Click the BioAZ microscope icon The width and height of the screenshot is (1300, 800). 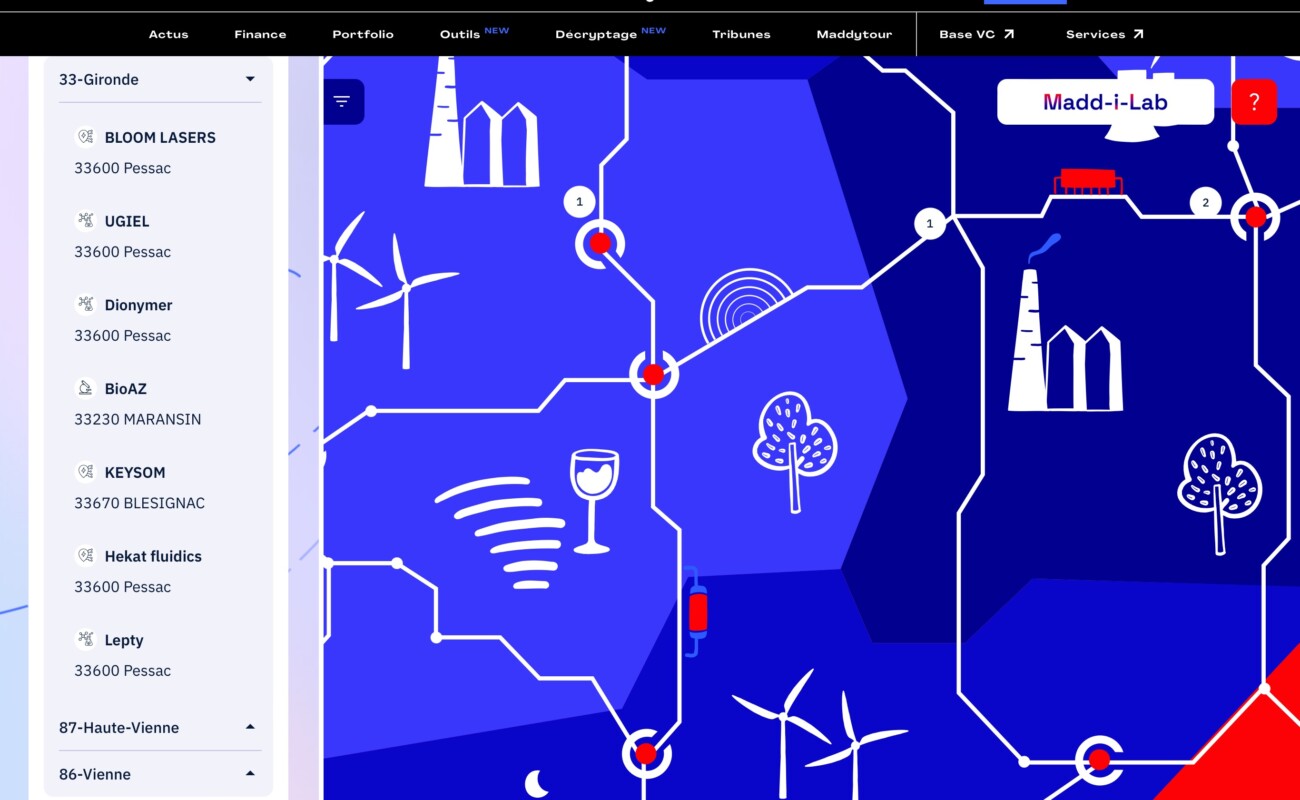click(86, 388)
